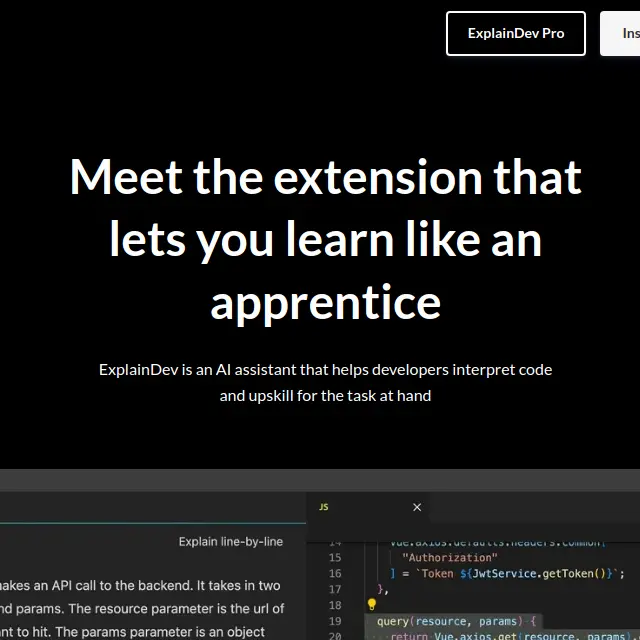Click line number 18 in the gutter
The width and height of the screenshot is (640, 640).
[x=335, y=605]
